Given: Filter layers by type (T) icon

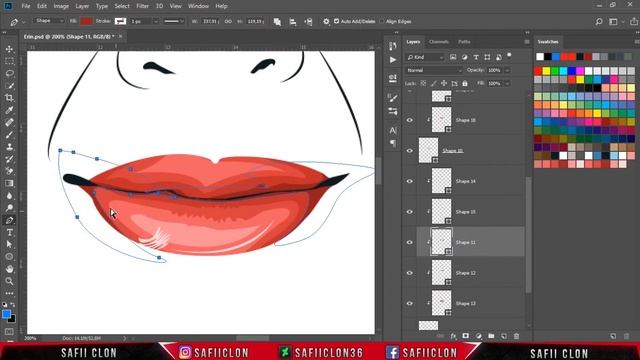Looking at the screenshot, I should pos(476,57).
